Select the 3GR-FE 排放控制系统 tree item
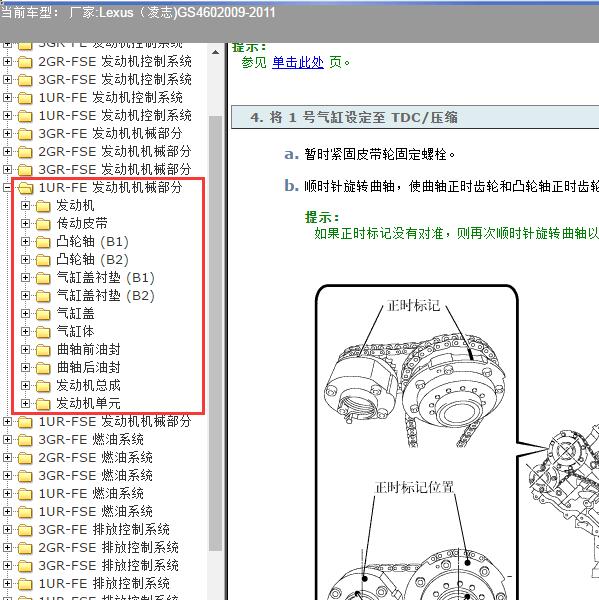Screen dimensions: 599x600 (x=104, y=529)
